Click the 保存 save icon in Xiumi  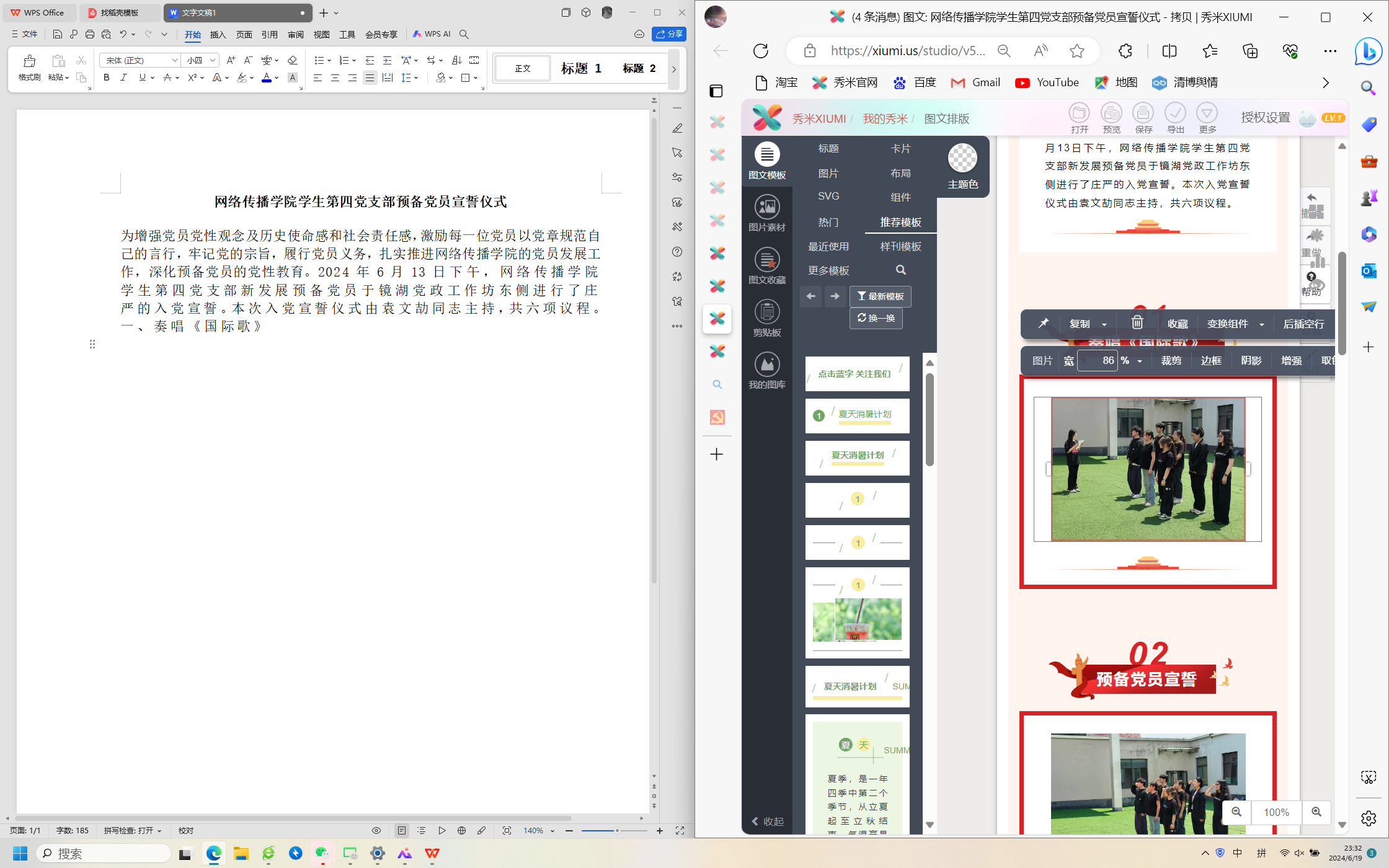click(x=1143, y=118)
